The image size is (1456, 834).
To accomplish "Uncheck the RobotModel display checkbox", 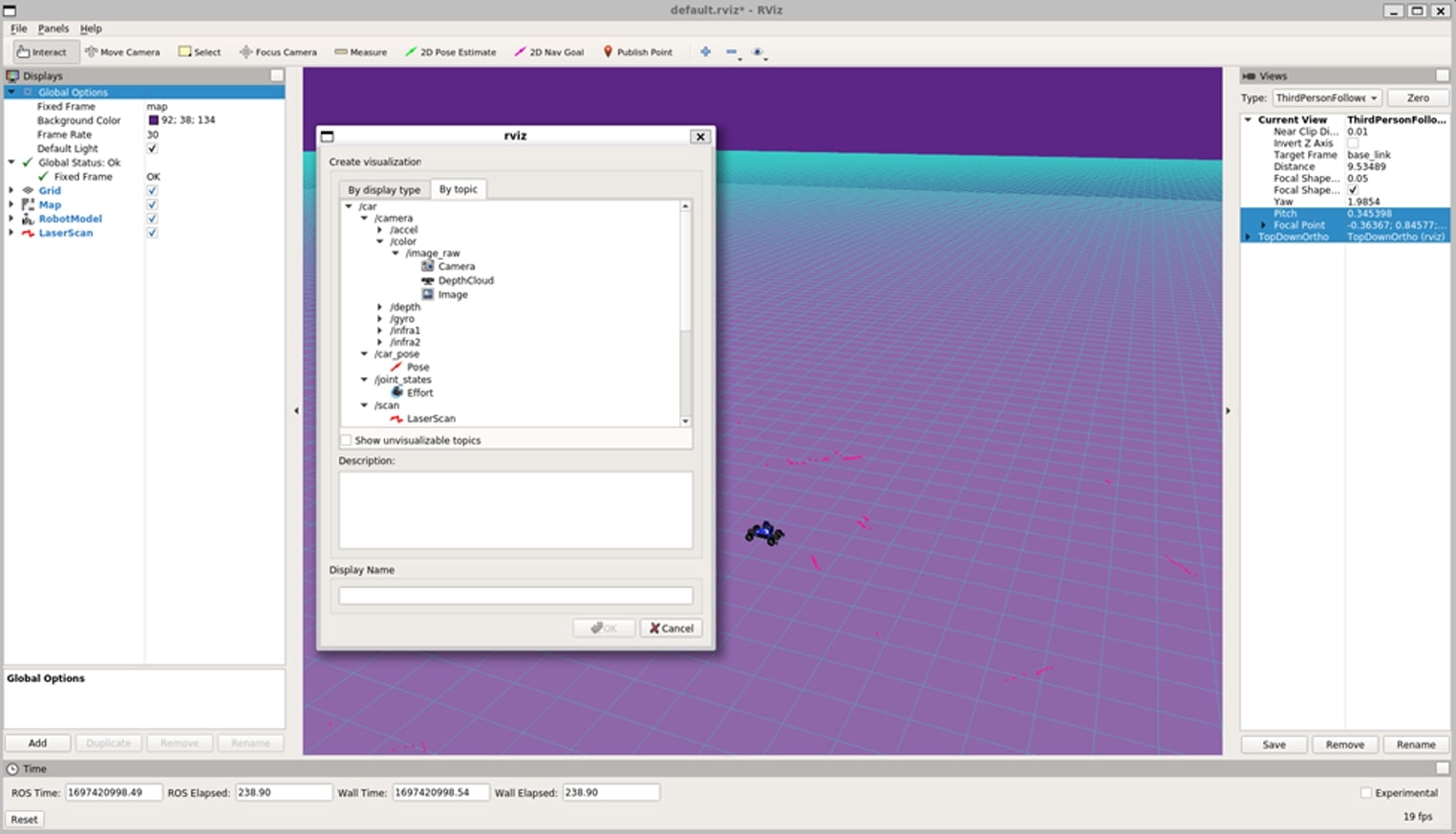I will [x=152, y=219].
